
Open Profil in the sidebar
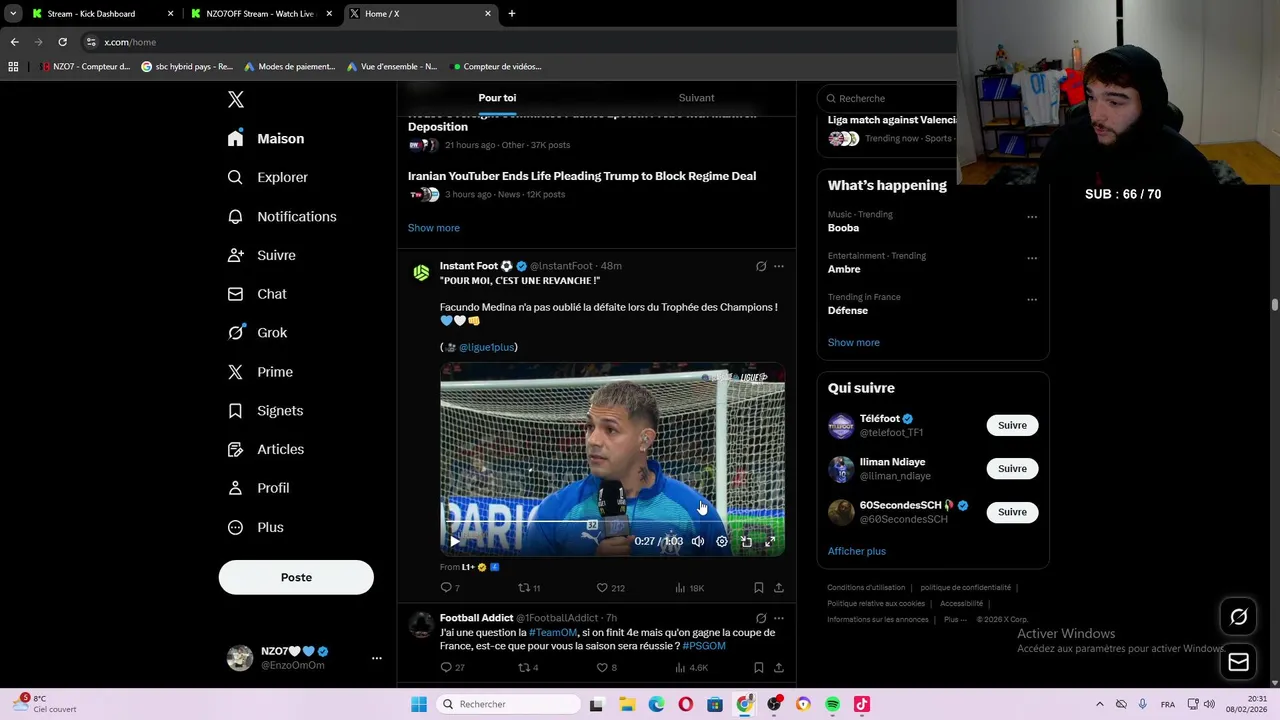click(258, 488)
